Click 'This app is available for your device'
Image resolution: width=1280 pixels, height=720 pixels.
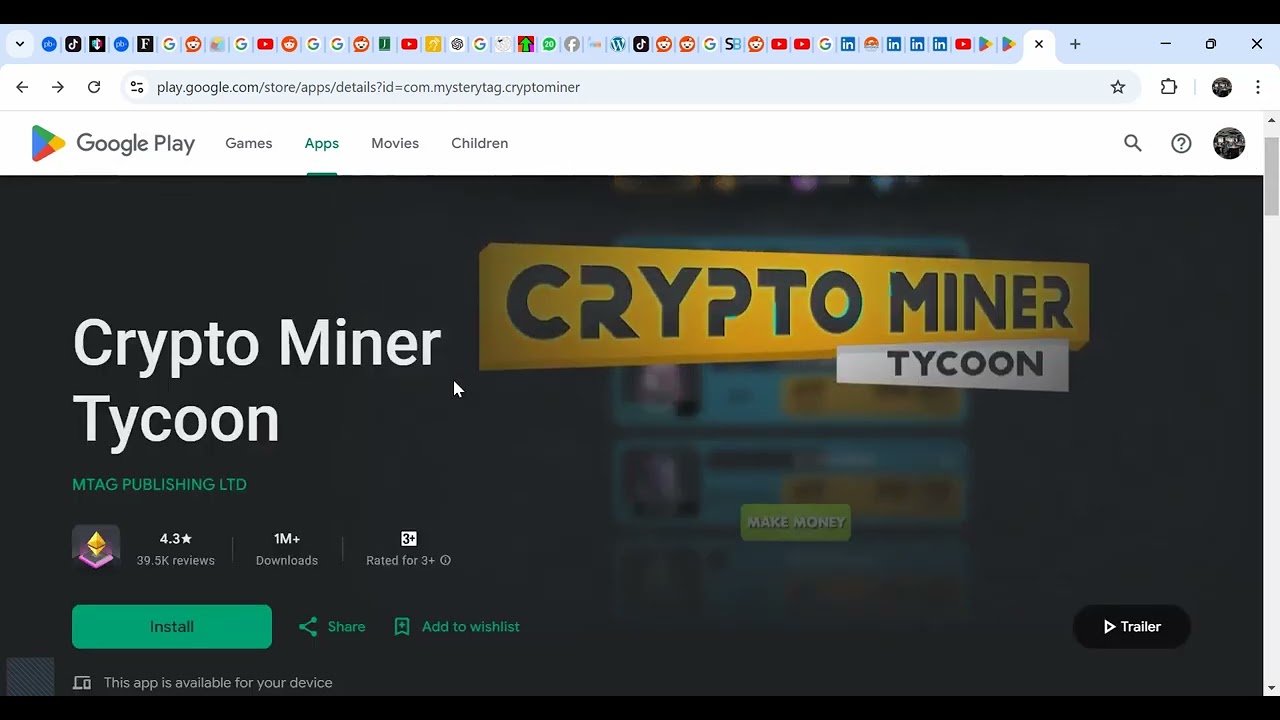pyautogui.click(x=218, y=683)
